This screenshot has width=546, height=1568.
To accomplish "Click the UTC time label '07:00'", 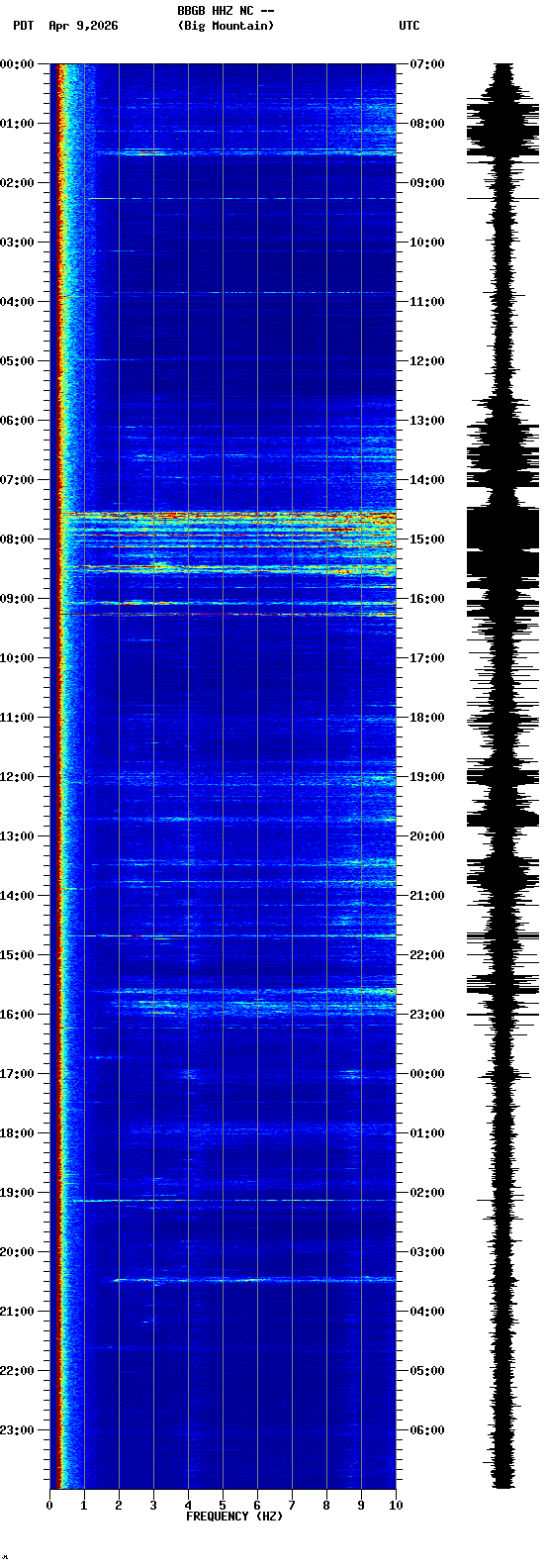I will pos(427,64).
